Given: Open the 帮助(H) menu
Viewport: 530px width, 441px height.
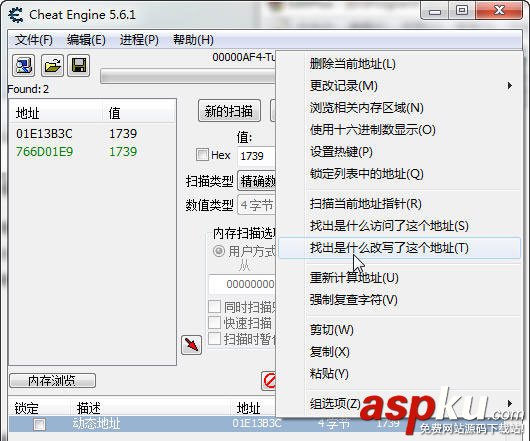Looking at the screenshot, I should [x=193, y=40].
